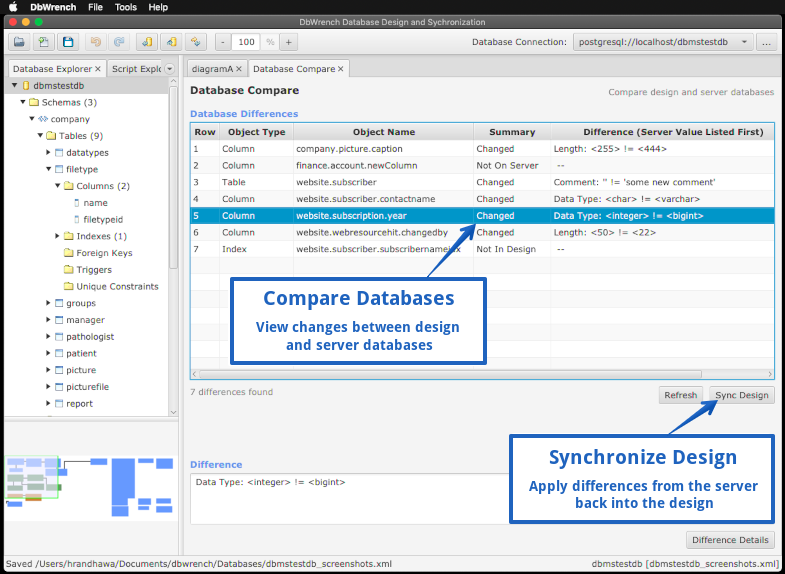Collapse the Columns (2) node
785x574 pixels.
pyautogui.click(x=58, y=186)
